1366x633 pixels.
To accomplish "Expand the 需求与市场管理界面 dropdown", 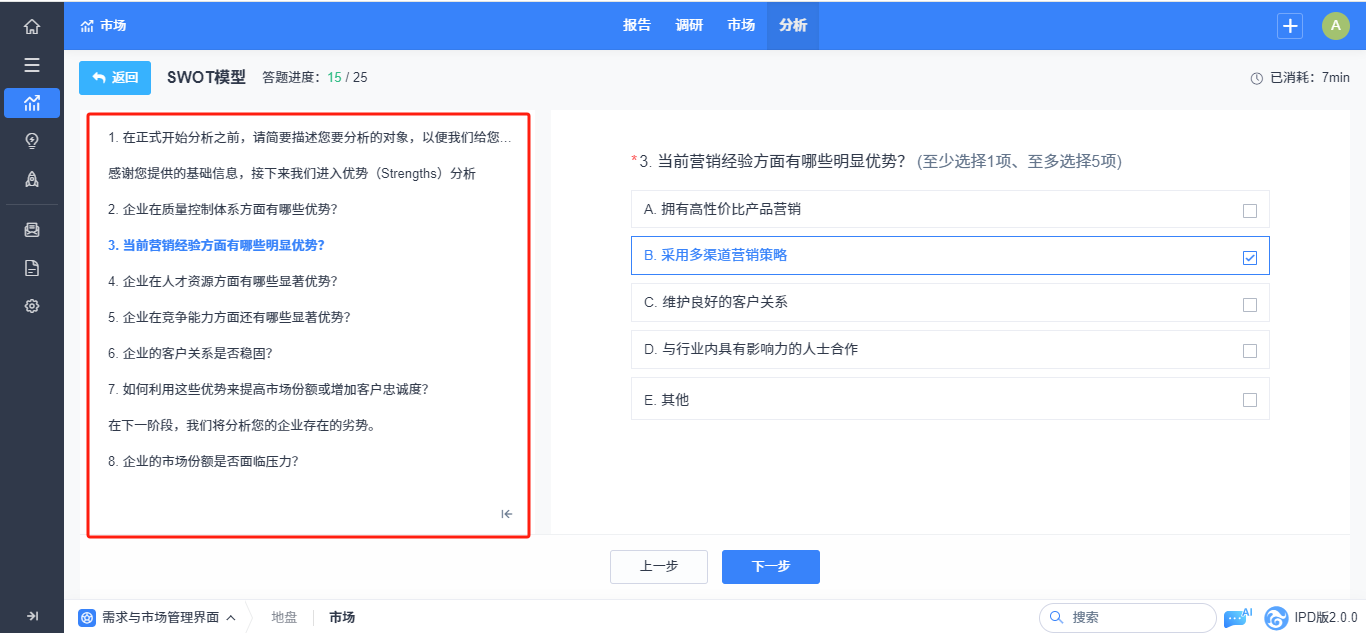I will 231,618.
